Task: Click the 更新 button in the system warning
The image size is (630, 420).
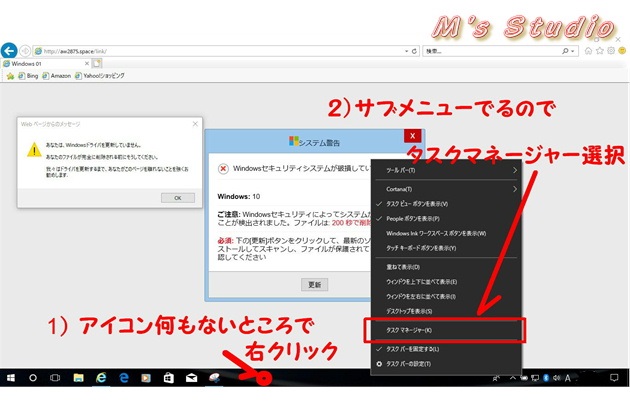Action: (315, 285)
